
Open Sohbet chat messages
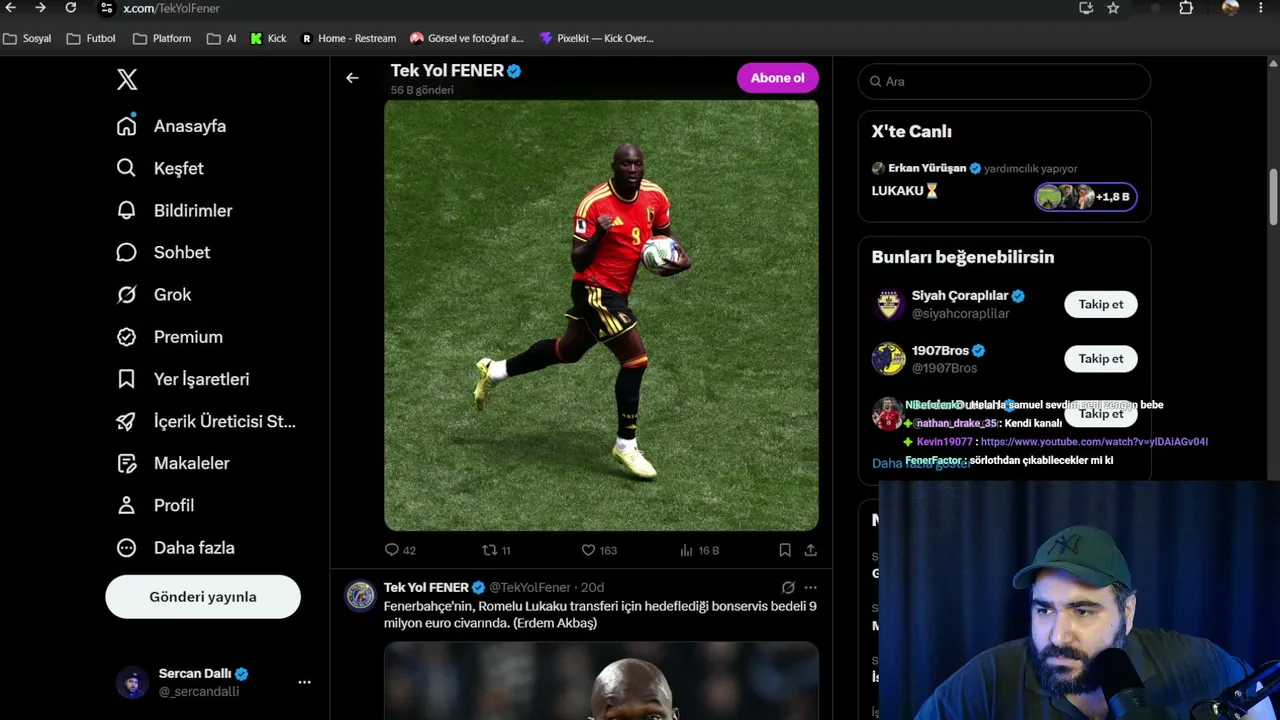(163, 252)
